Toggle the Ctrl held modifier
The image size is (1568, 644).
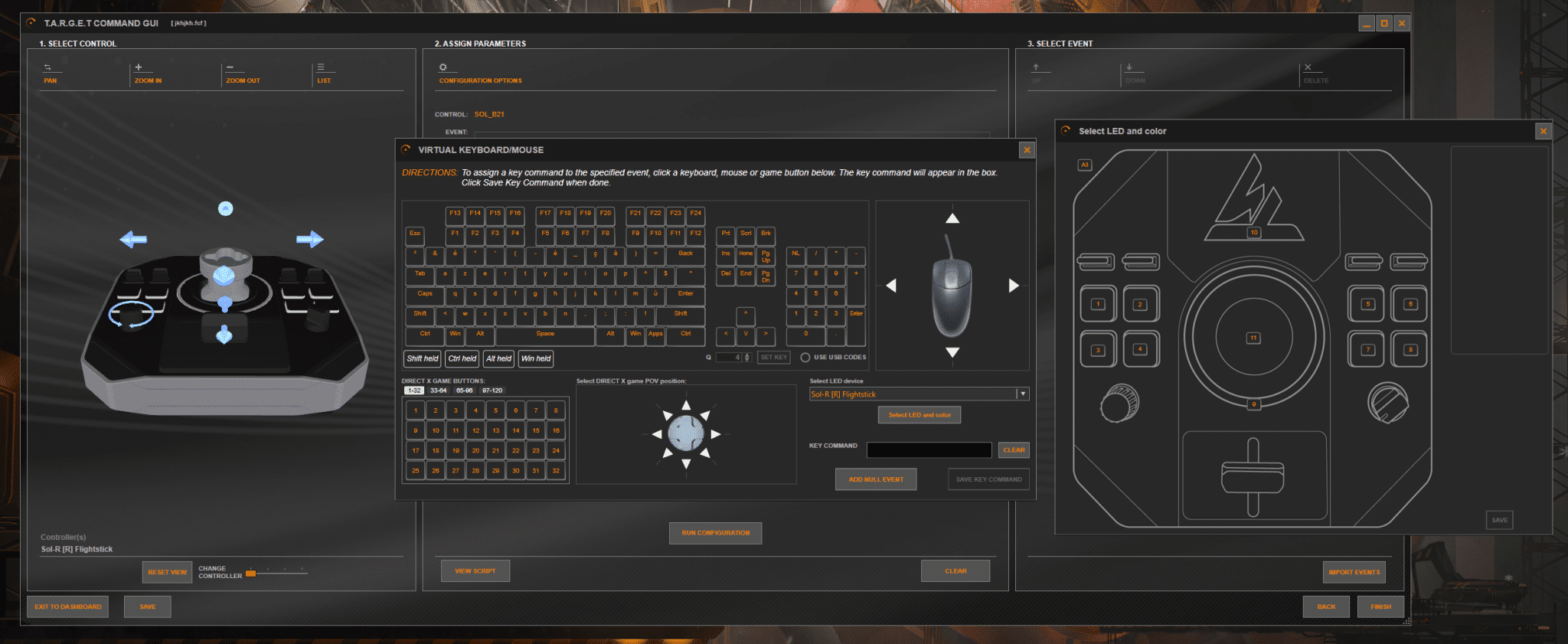pyautogui.click(x=462, y=358)
